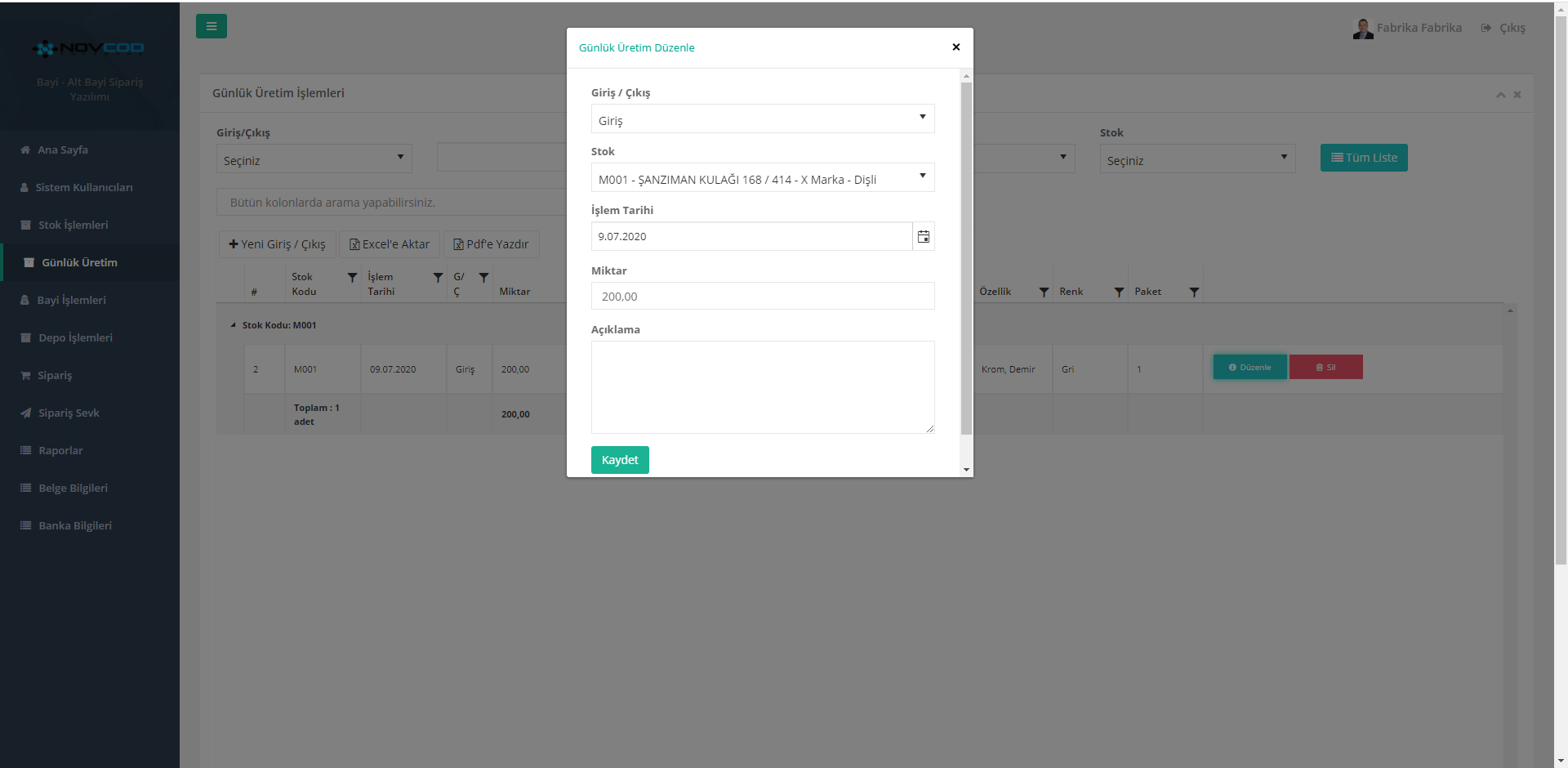Collapse the Stok Kodu: M001 group

coord(233,325)
